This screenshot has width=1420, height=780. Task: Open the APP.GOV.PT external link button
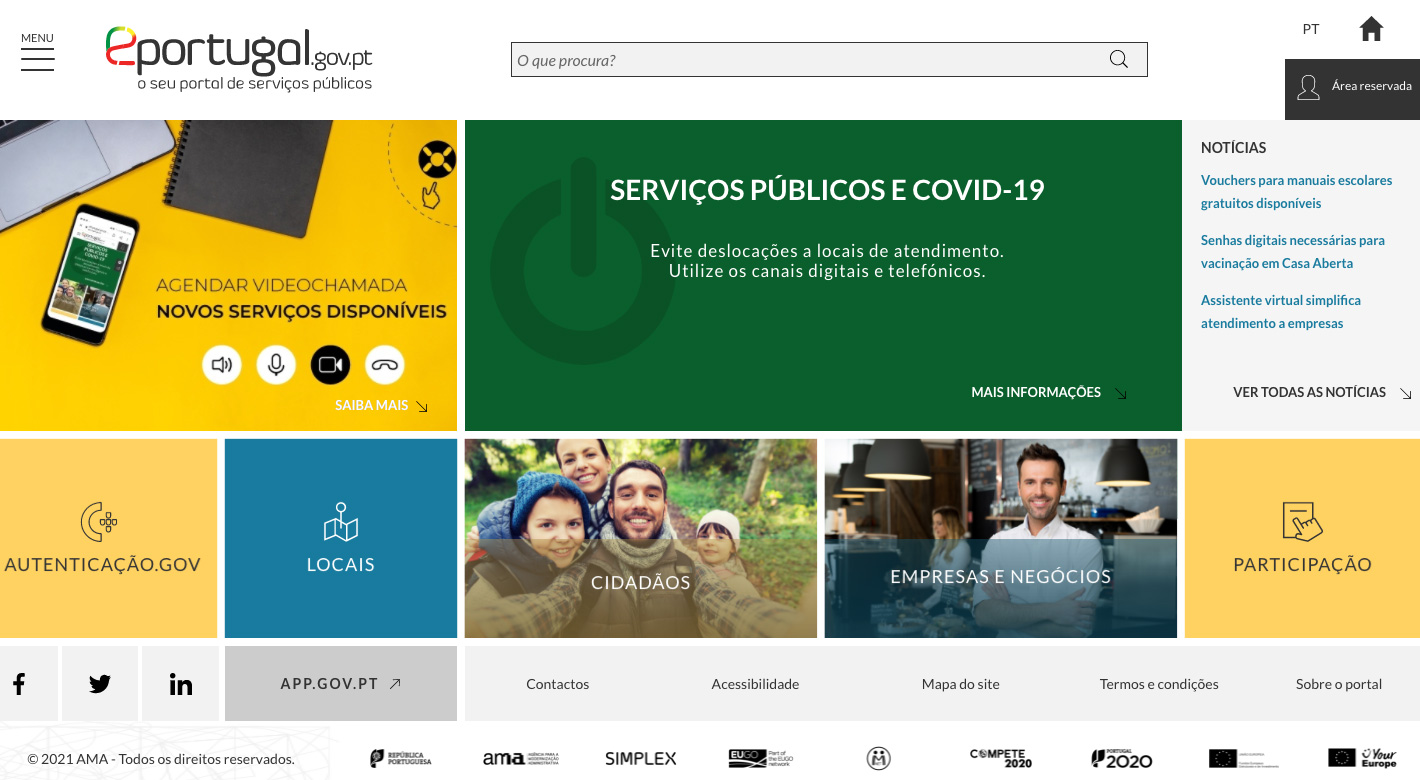pyautogui.click(x=340, y=684)
